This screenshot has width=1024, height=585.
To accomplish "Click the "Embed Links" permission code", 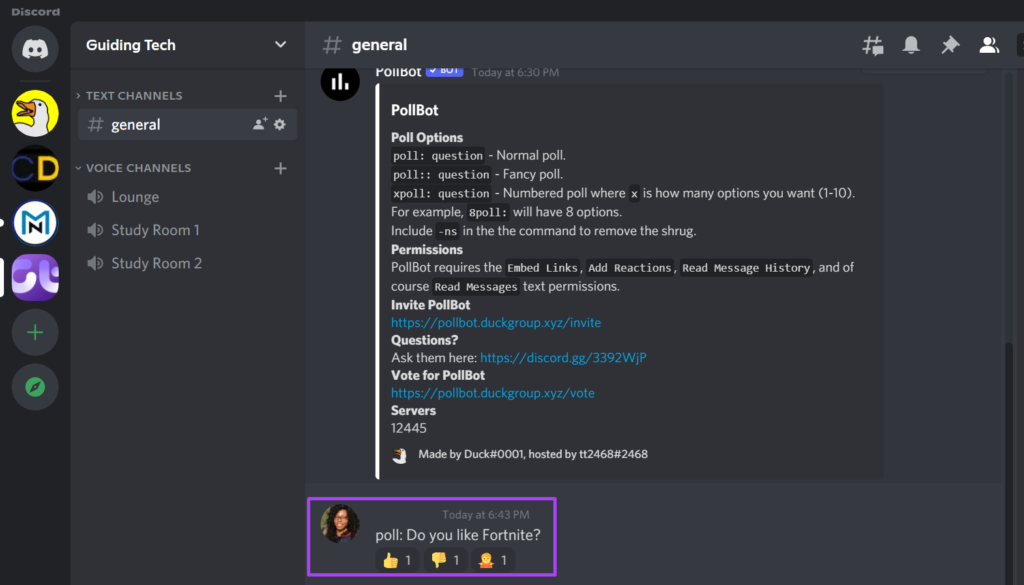I will [543, 268].
